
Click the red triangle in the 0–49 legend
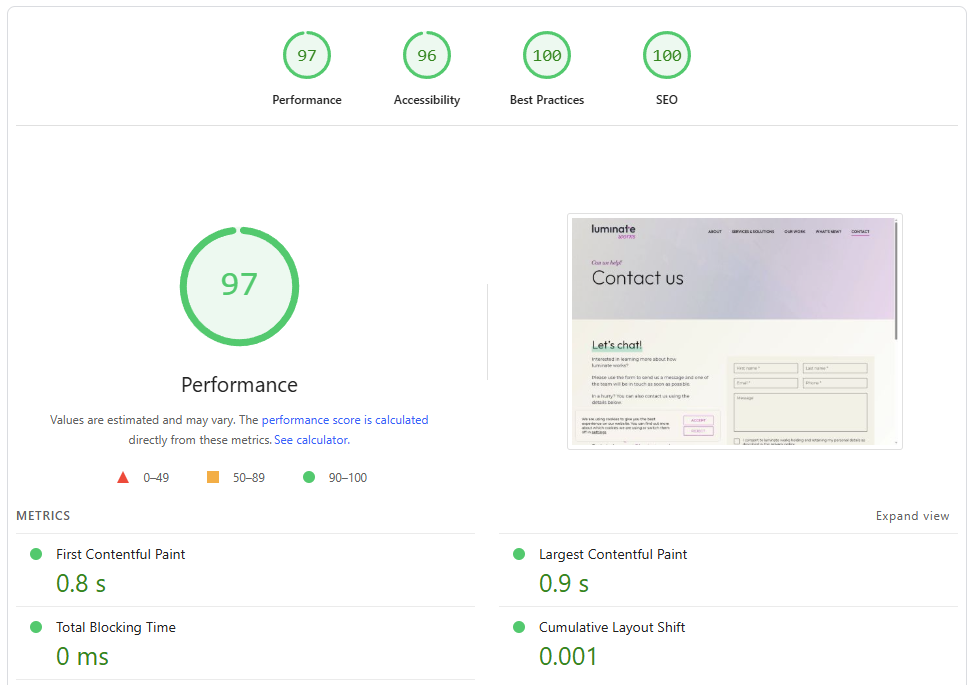click(x=123, y=477)
